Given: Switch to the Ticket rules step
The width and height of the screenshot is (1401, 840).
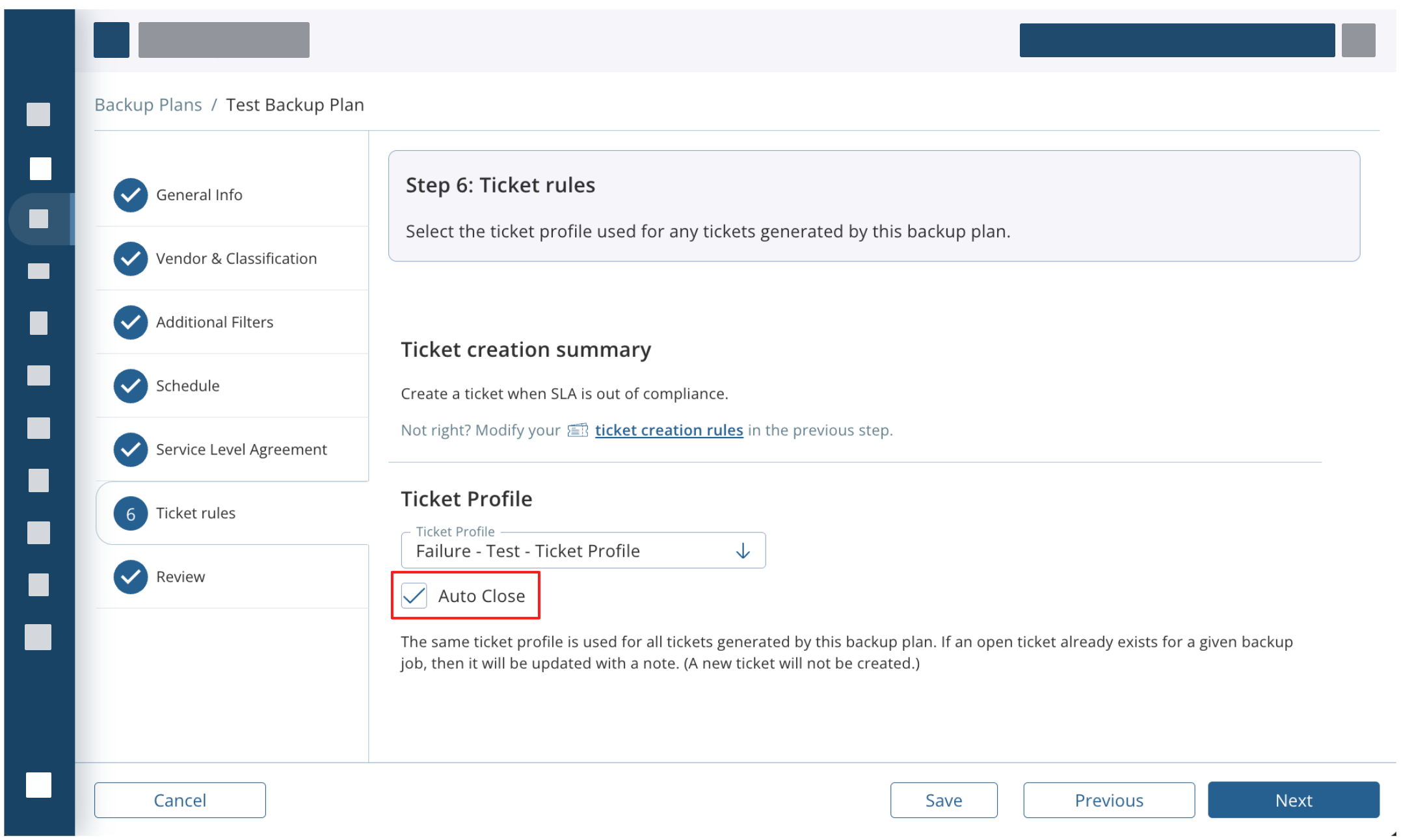Looking at the screenshot, I should 195,513.
